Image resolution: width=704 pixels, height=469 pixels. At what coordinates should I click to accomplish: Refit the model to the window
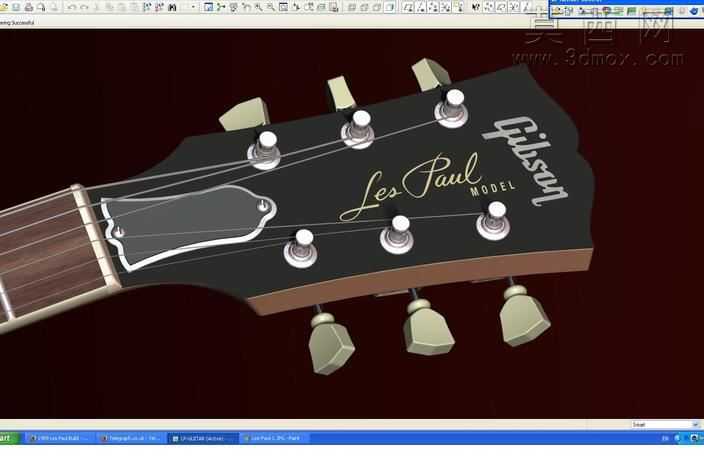(x=283, y=7)
